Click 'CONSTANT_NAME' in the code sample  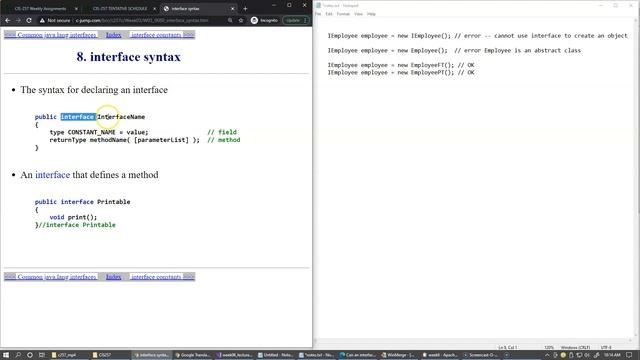(x=91, y=132)
